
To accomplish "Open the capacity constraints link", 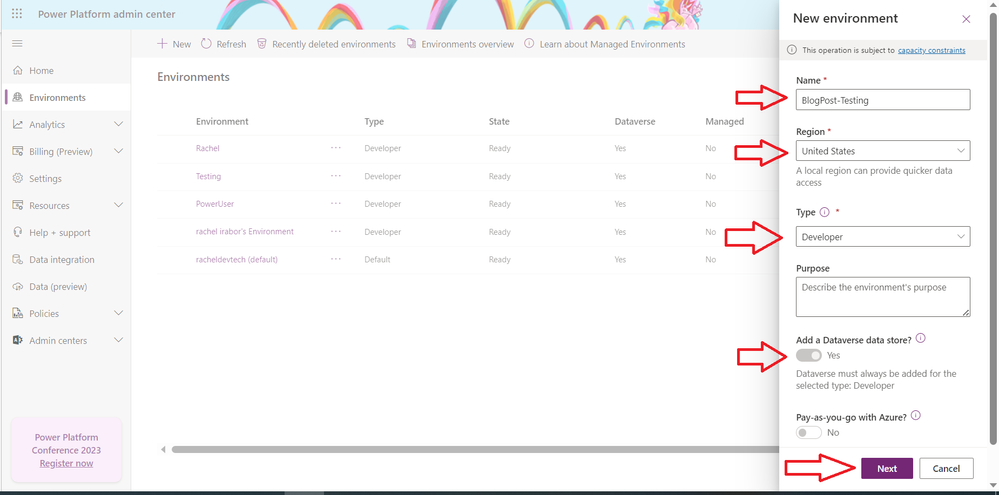I will point(931,50).
